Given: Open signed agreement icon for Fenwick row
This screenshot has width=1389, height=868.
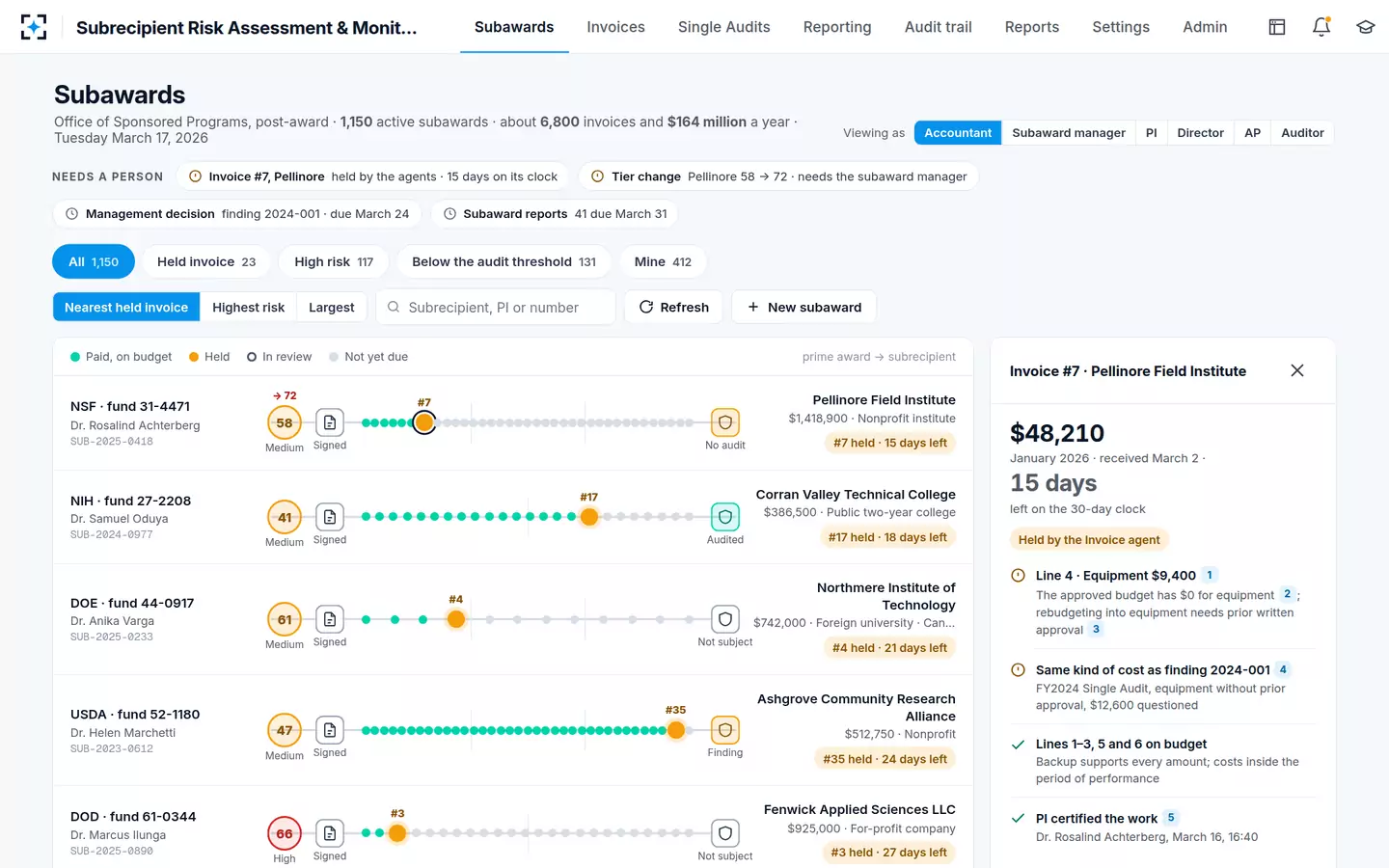Looking at the screenshot, I should pyautogui.click(x=330, y=833).
